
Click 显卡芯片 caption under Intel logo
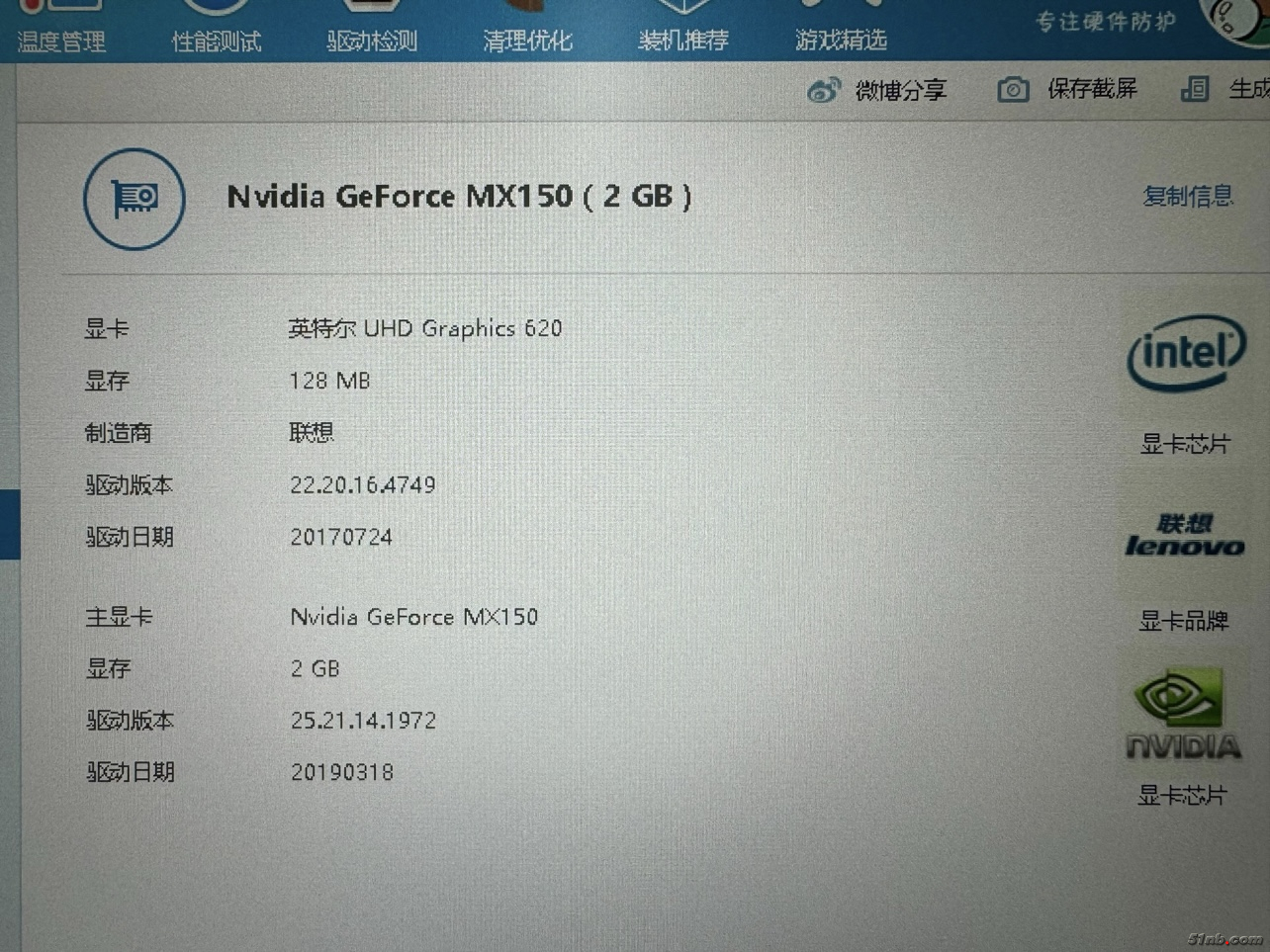(x=1185, y=444)
